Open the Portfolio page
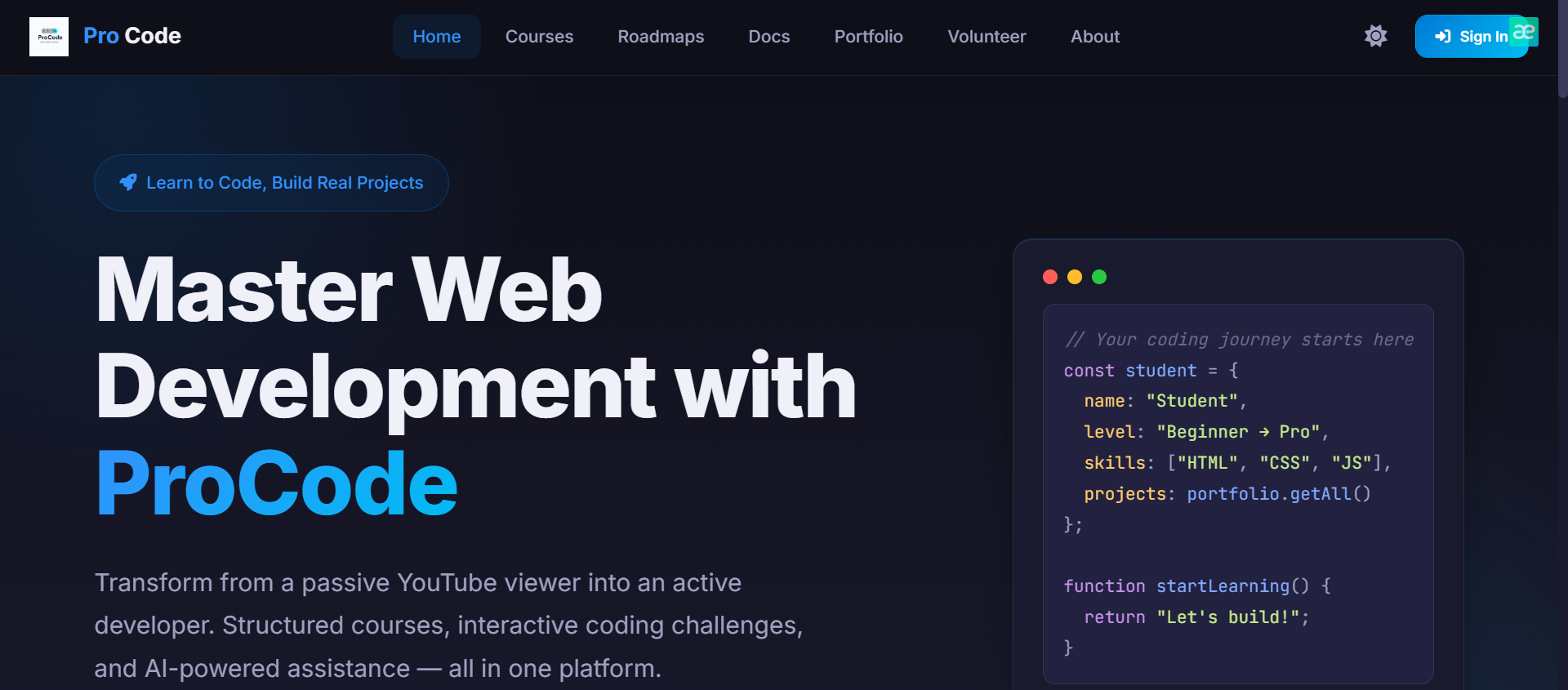The width and height of the screenshot is (1568, 690). click(x=868, y=37)
